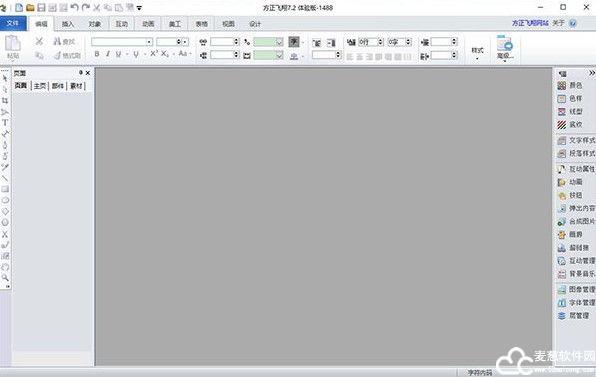Click the 关于 (About) link
Viewport: 596px width, 377px height.
click(558, 23)
